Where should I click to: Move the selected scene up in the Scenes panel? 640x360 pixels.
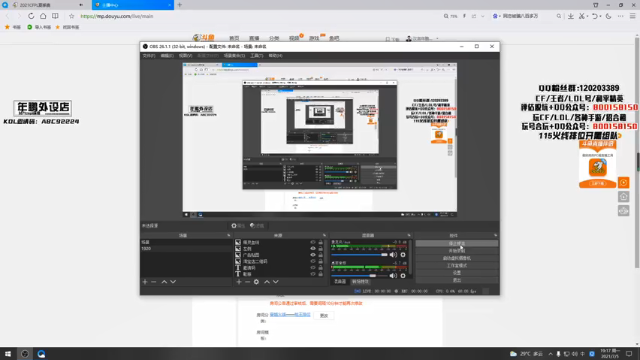pos(164,282)
